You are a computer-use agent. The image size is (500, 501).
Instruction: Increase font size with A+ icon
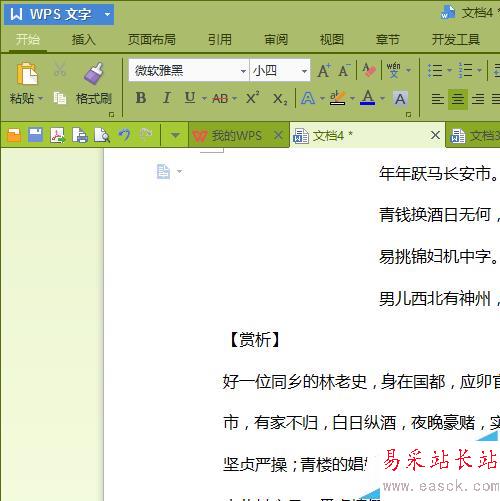(x=324, y=71)
